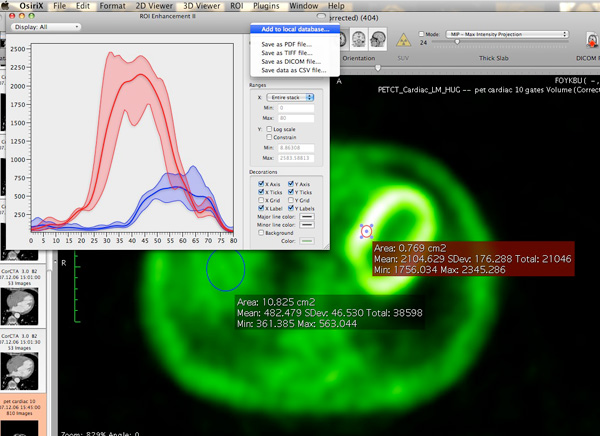Viewport: 600px width, 436px height.
Task: Open the Display: All dropdown
Action: click(46, 27)
